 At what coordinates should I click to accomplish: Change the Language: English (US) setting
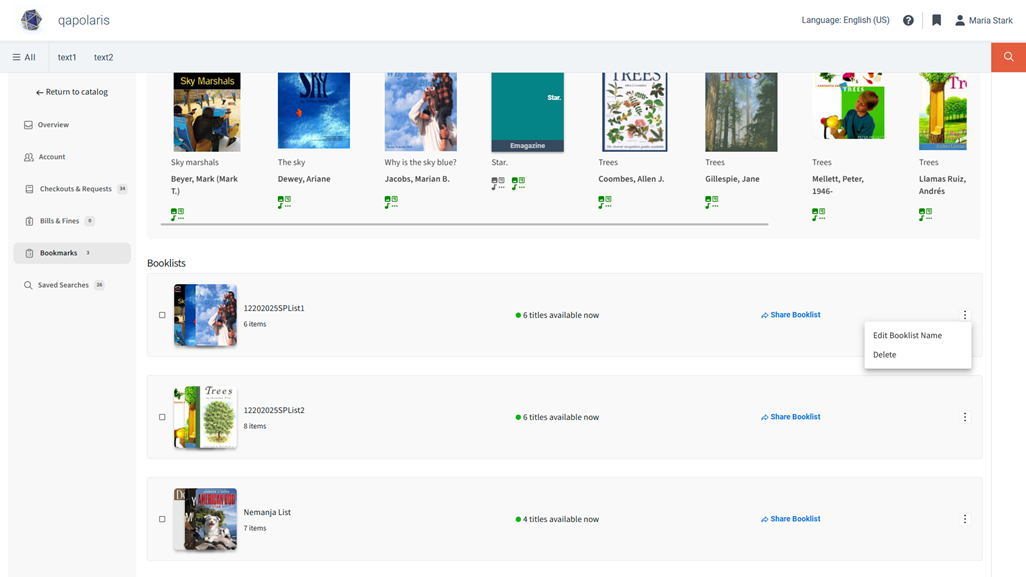point(845,20)
